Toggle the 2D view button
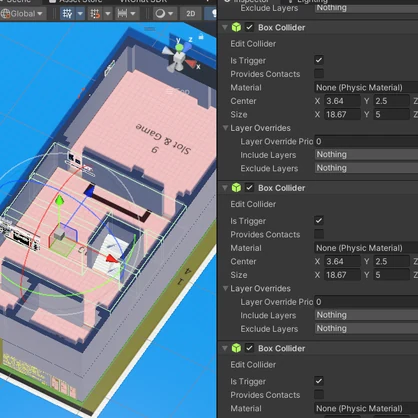The image size is (418, 418). tap(191, 14)
